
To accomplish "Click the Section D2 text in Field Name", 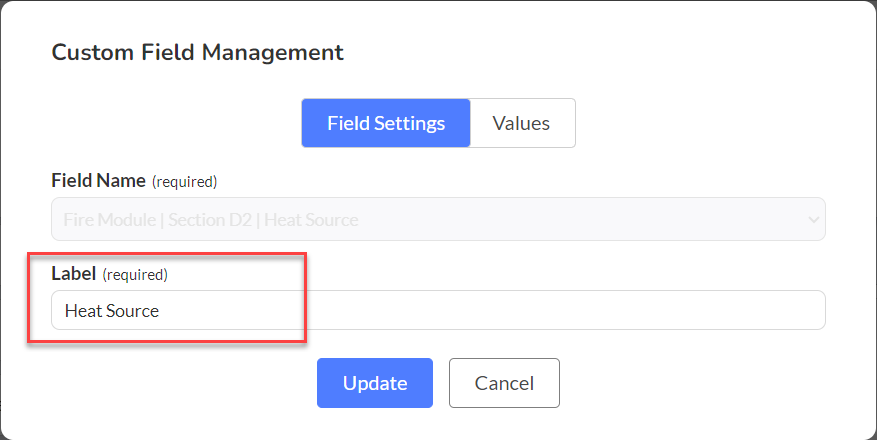I will (x=212, y=220).
